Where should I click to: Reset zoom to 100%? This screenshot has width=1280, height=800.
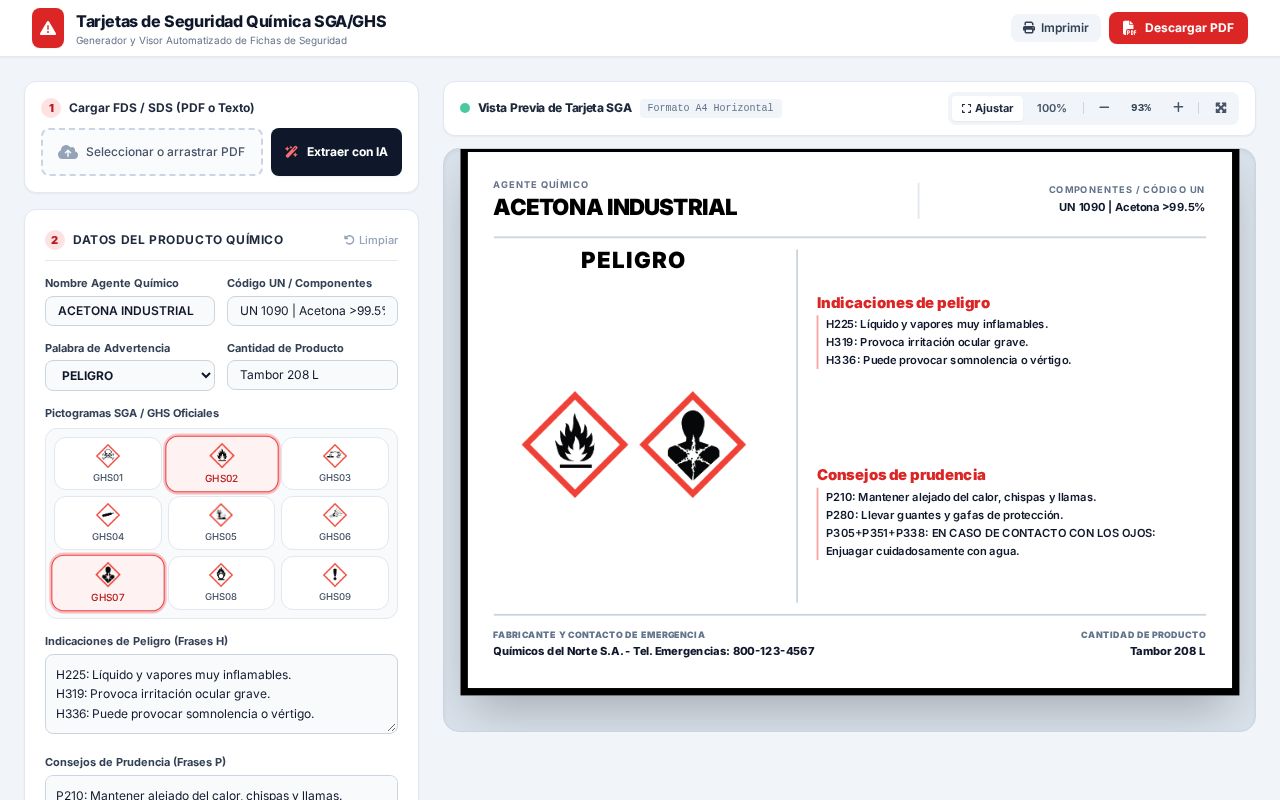tap(1051, 108)
